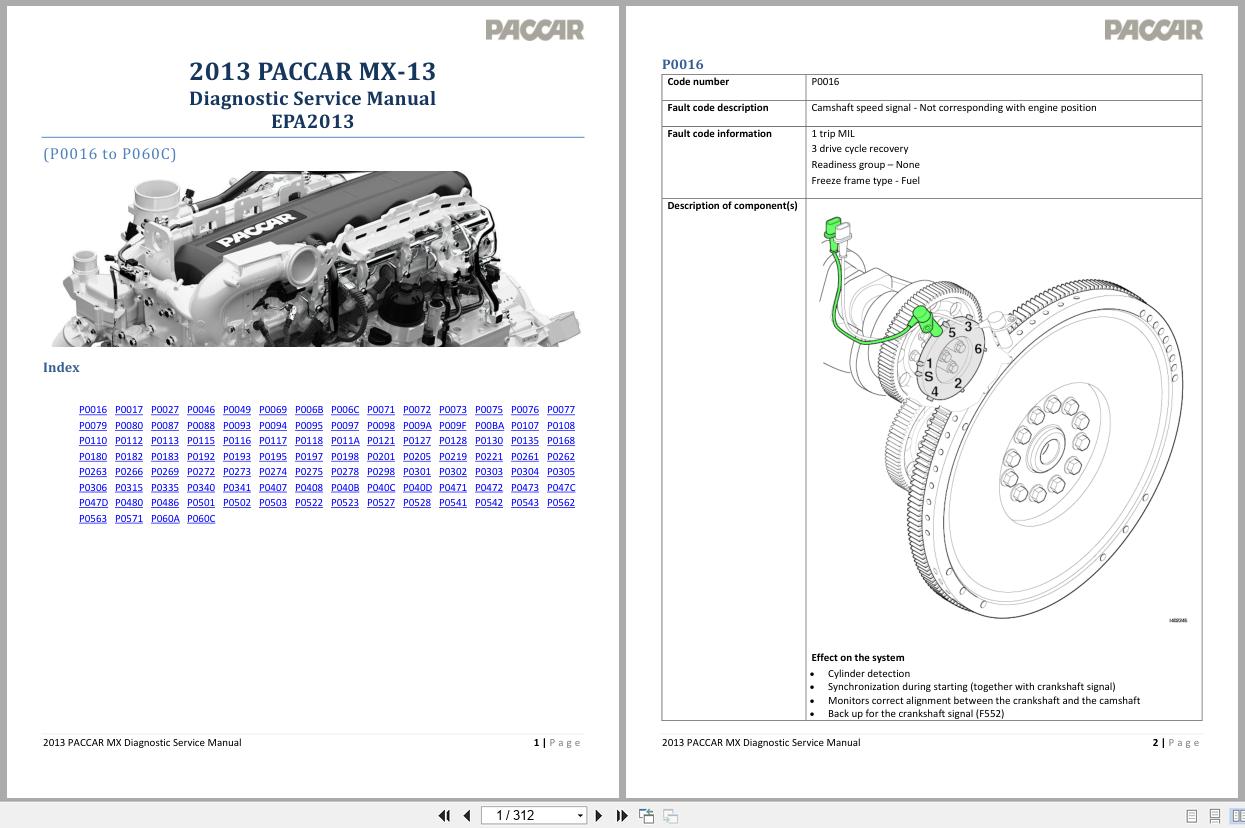Open the P040B index link
The width and height of the screenshot is (1245, 828).
click(345, 488)
